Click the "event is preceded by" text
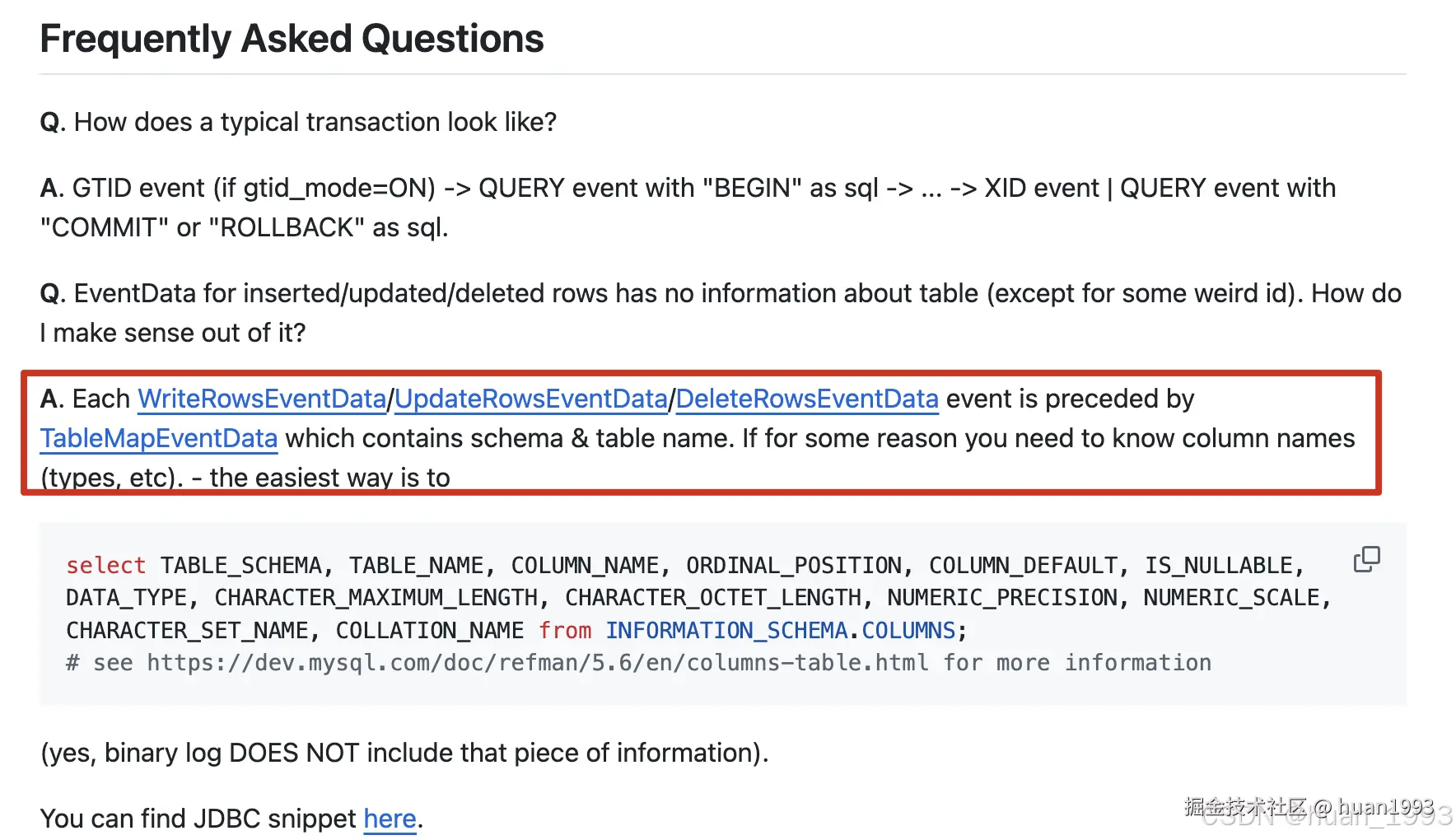Screen dimensions: 1456x840 1070,399
